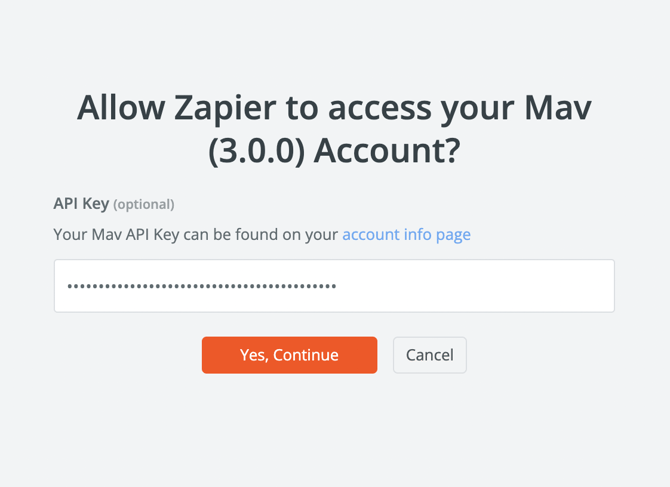Click the word 'page' in the account link
Viewport: 670px width, 487px height.
click(453, 235)
